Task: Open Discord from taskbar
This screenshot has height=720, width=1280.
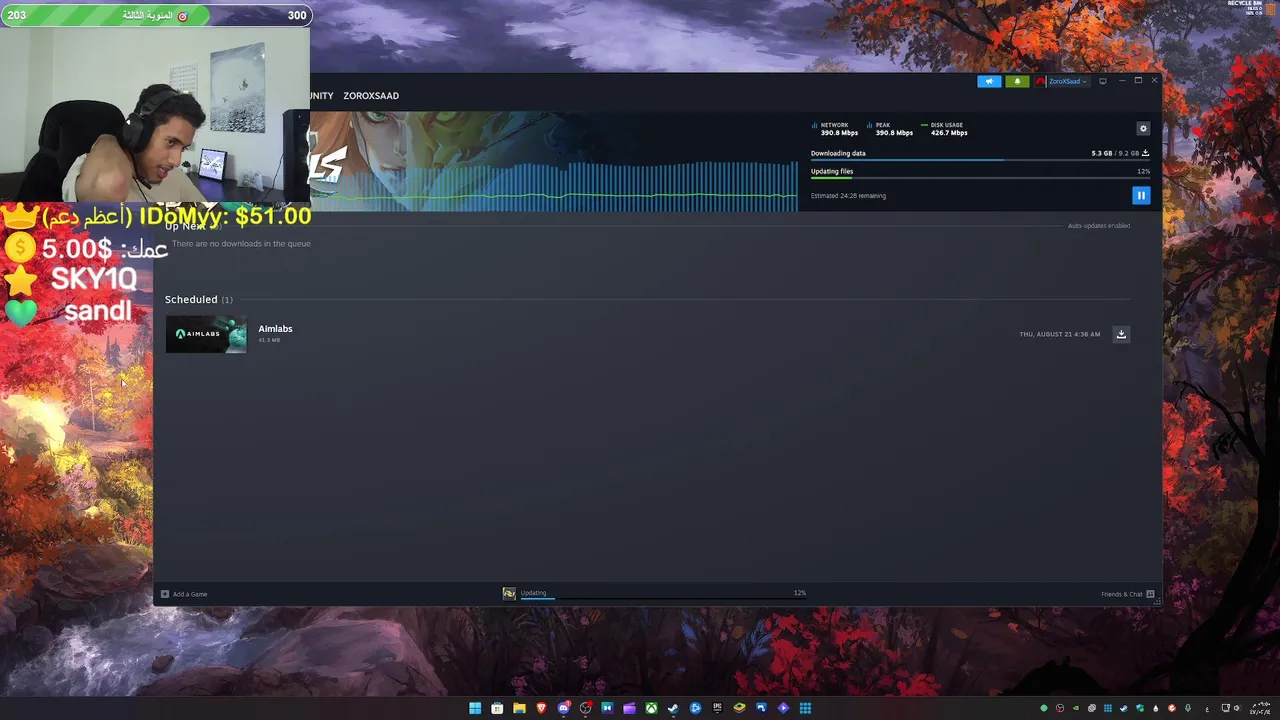Action: [x=563, y=708]
